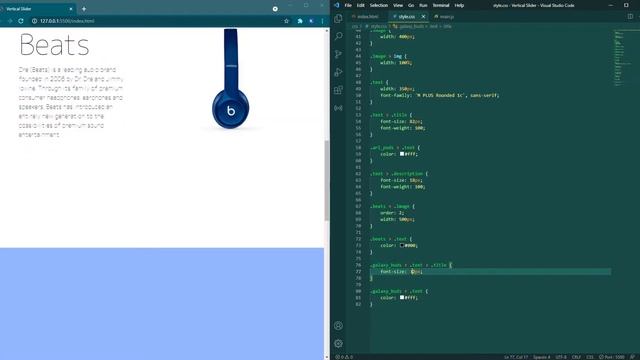Image resolution: width=640 pixels, height=360 pixels.
Task: Click the VS Code logo icon
Action: tap(337, 5)
